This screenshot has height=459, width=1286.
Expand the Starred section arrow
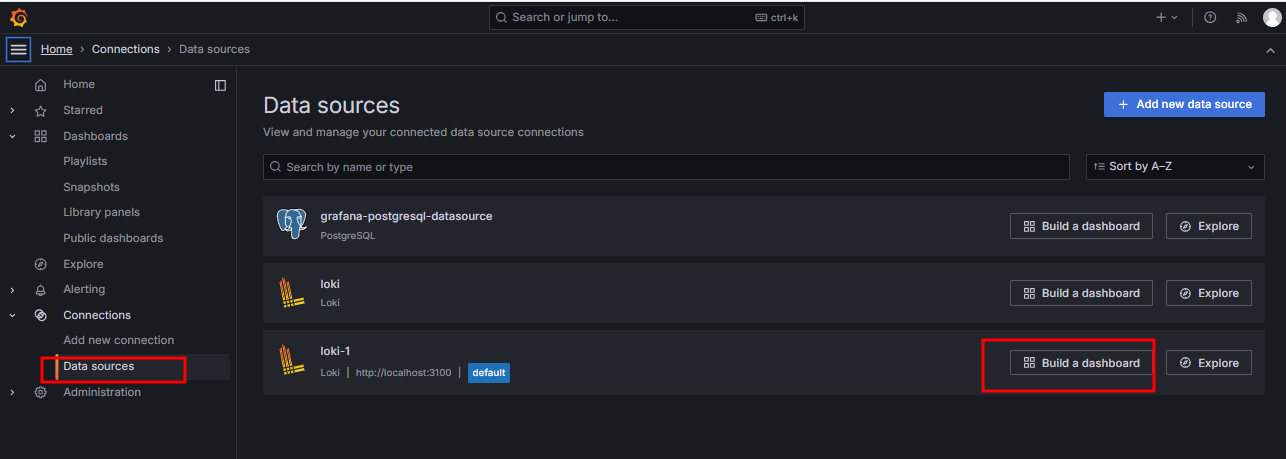click(x=12, y=111)
